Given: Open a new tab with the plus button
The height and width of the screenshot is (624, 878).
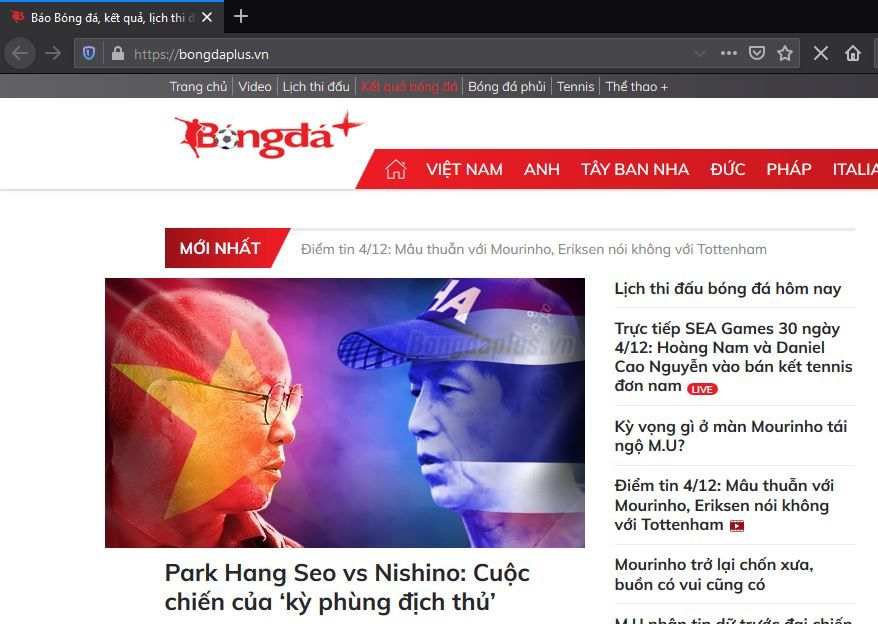Looking at the screenshot, I should pyautogui.click(x=241, y=16).
